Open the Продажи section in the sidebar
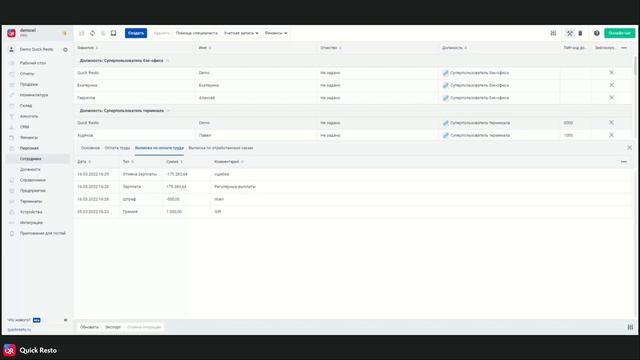The image size is (640, 360). click(29, 84)
